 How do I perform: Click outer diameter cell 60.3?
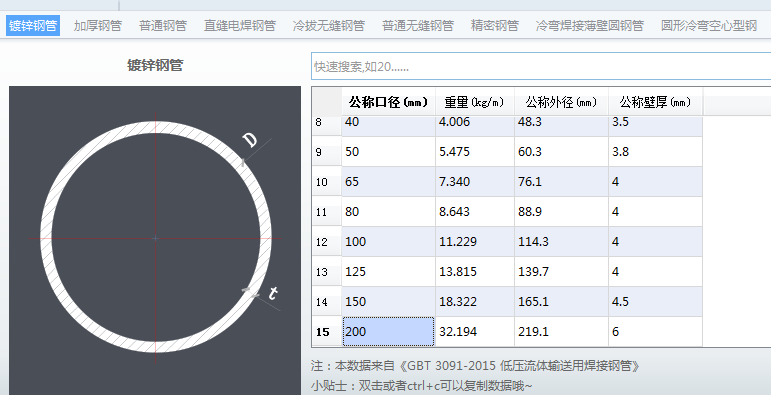tap(561, 152)
